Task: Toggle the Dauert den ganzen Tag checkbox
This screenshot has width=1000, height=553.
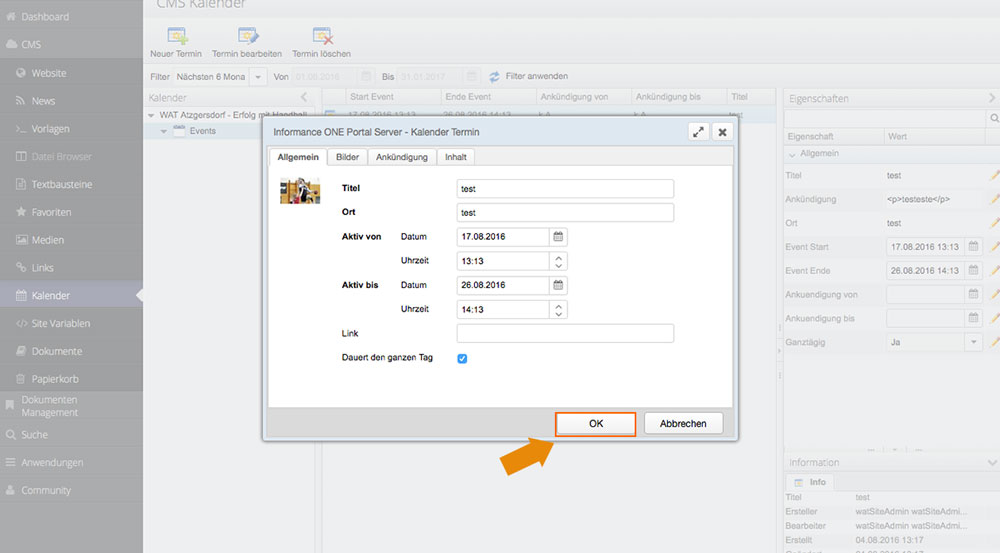Action: tap(462, 358)
